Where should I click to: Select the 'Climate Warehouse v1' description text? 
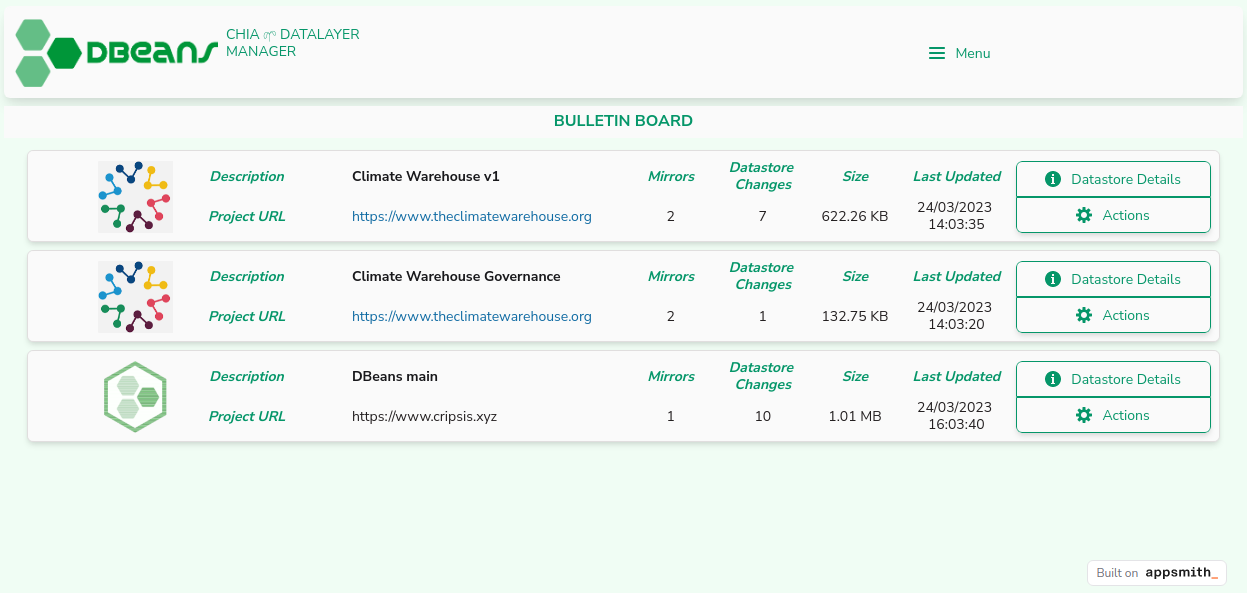pos(426,176)
